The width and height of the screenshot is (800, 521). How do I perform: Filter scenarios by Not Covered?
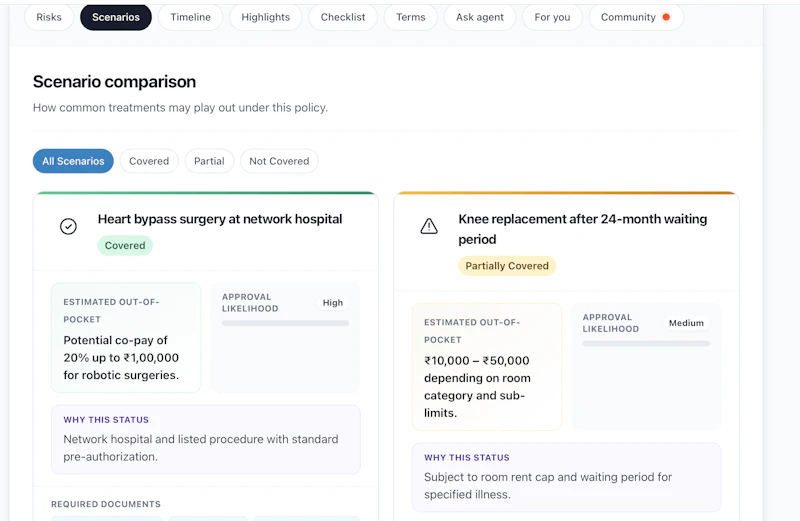point(279,161)
